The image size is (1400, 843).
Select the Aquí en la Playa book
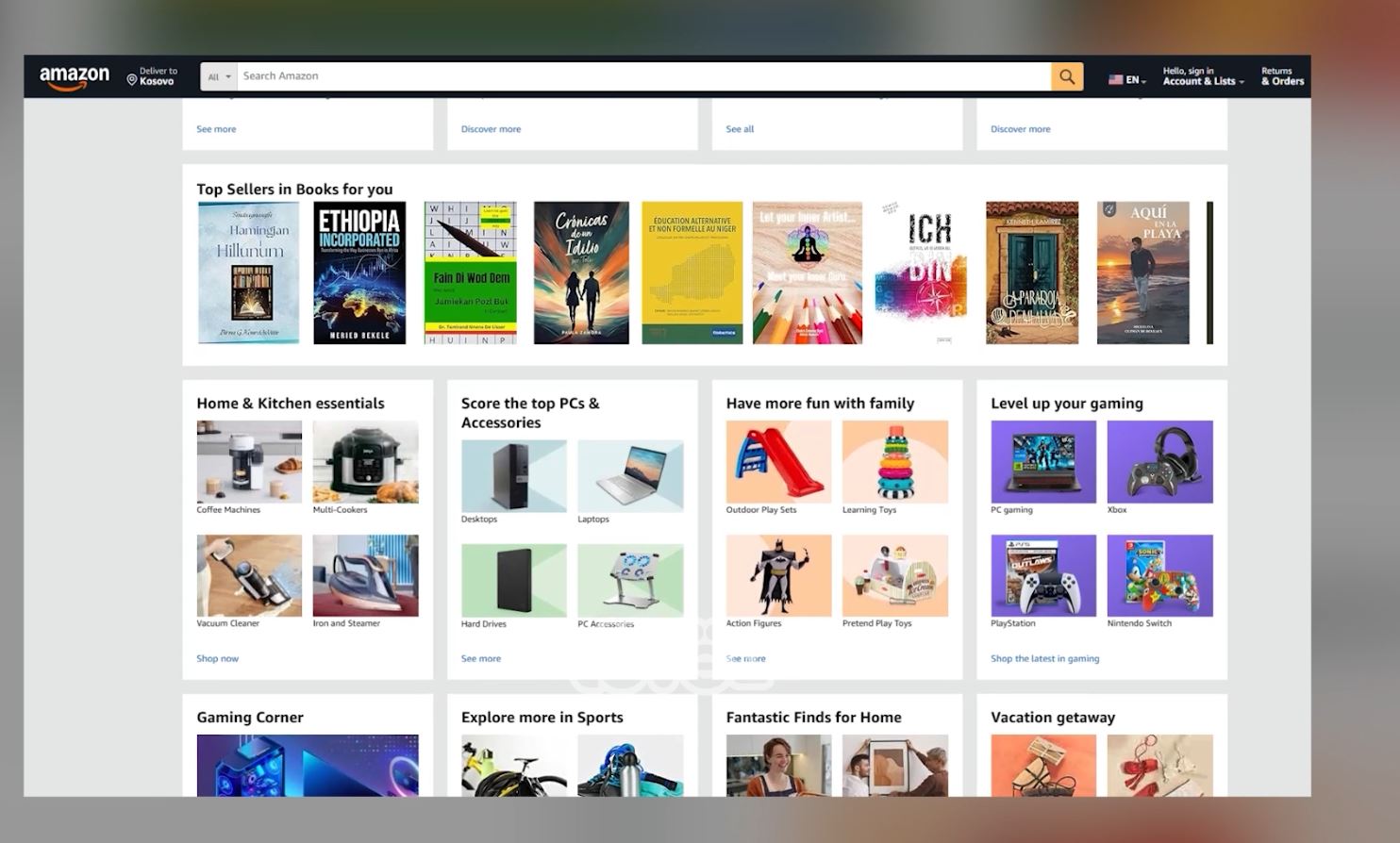[1142, 273]
